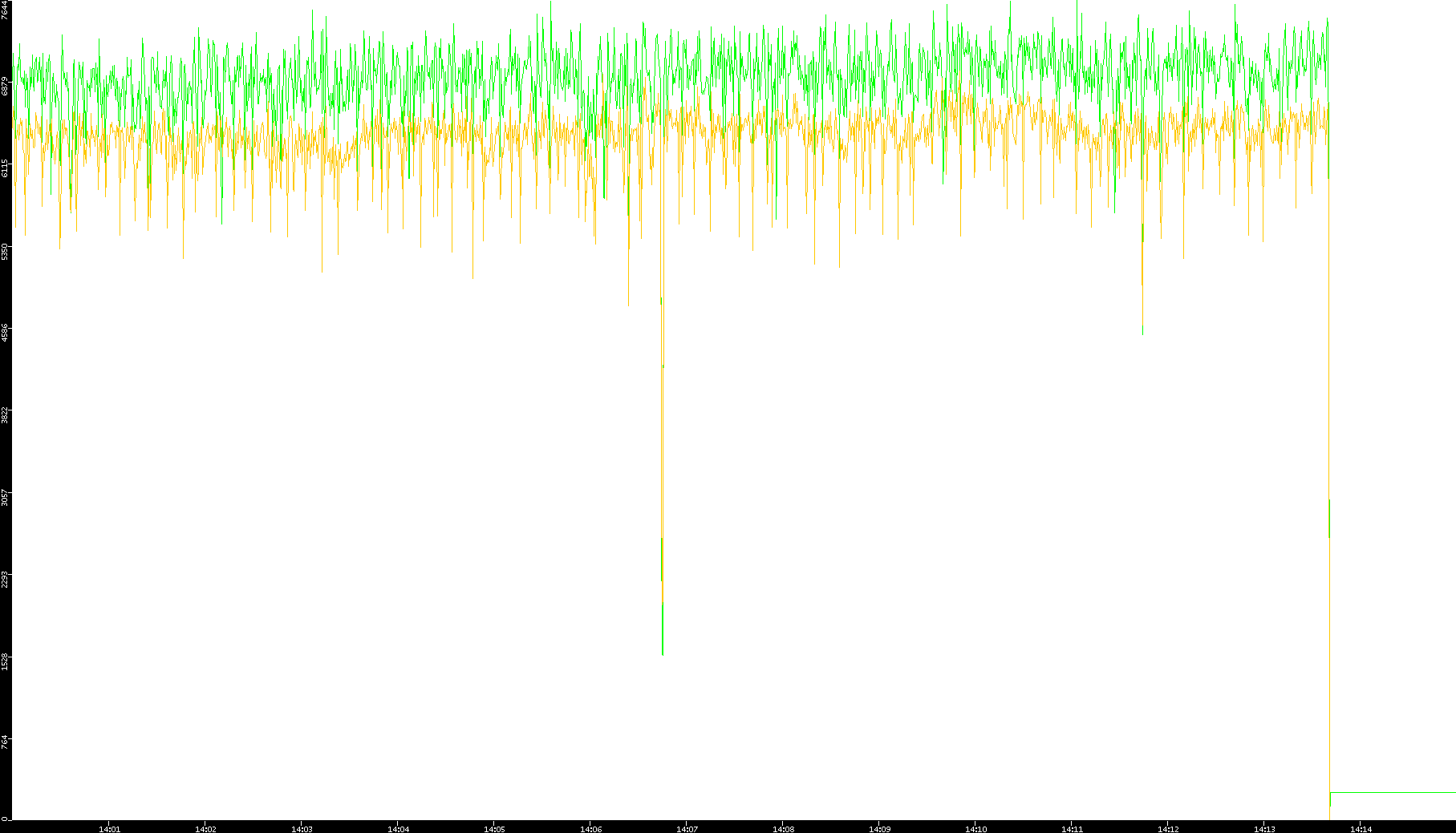
Task: Click the 14:09 label on the time axis
Action: pos(879,829)
